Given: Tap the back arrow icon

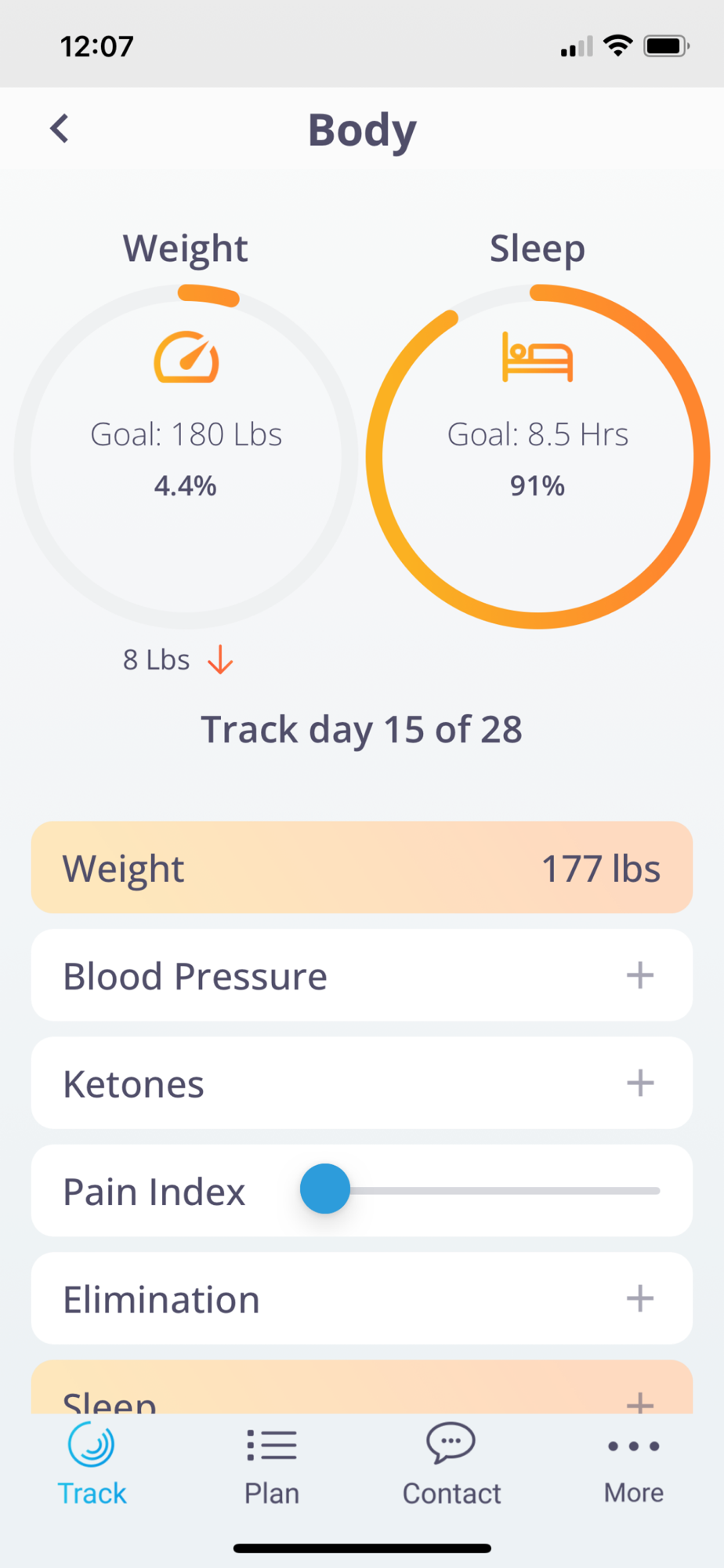Looking at the screenshot, I should 60,129.
